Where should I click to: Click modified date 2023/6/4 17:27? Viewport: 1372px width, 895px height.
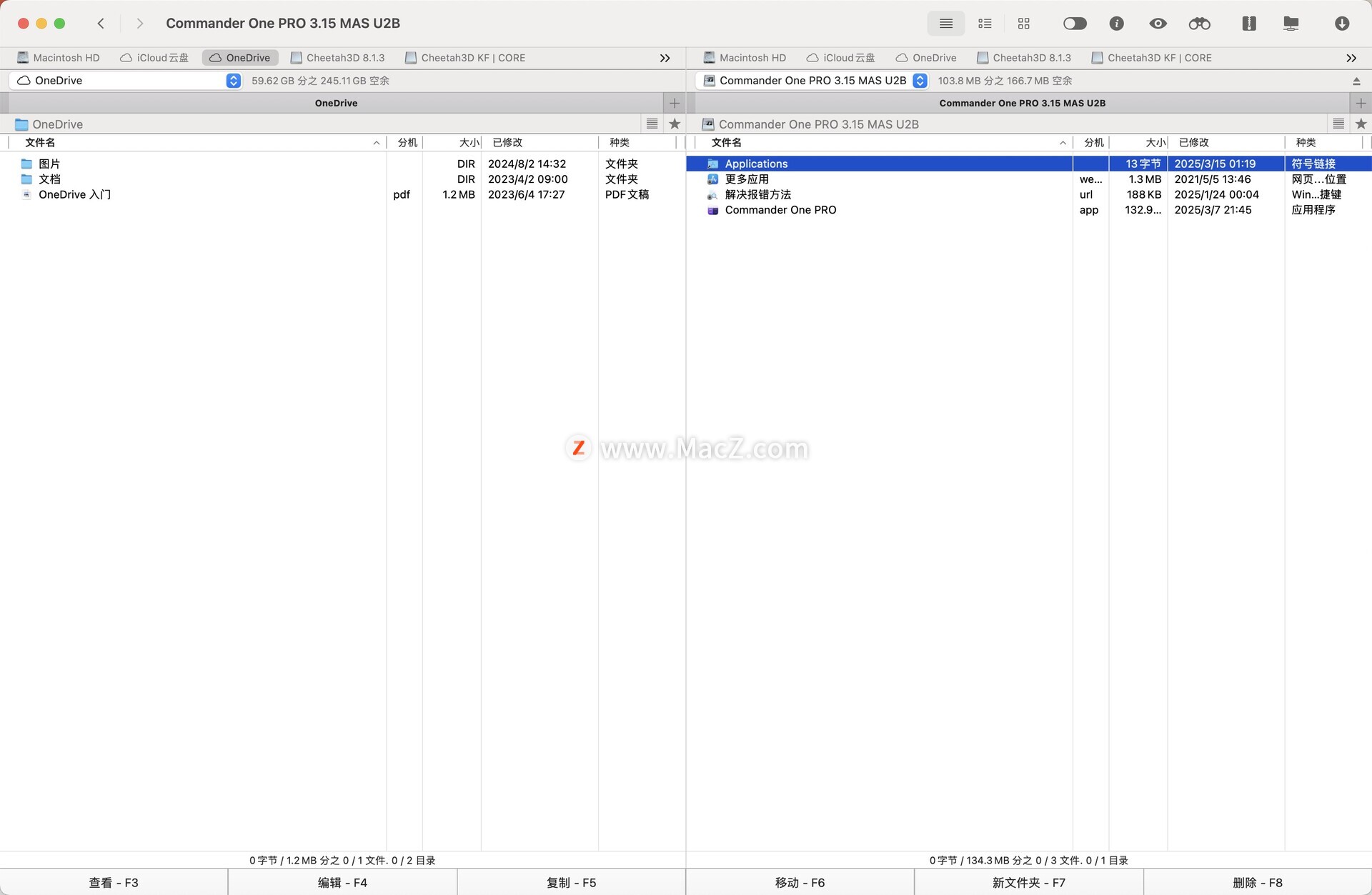[526, 194]
